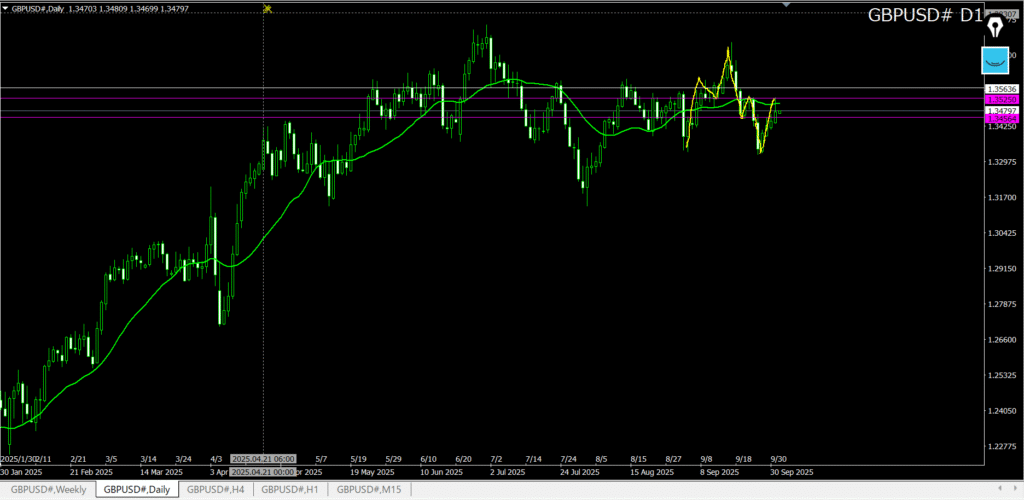Select the GBPUSD#,Daily tab
Viewport: 1024px width, 500px height.
click(136, 489)
